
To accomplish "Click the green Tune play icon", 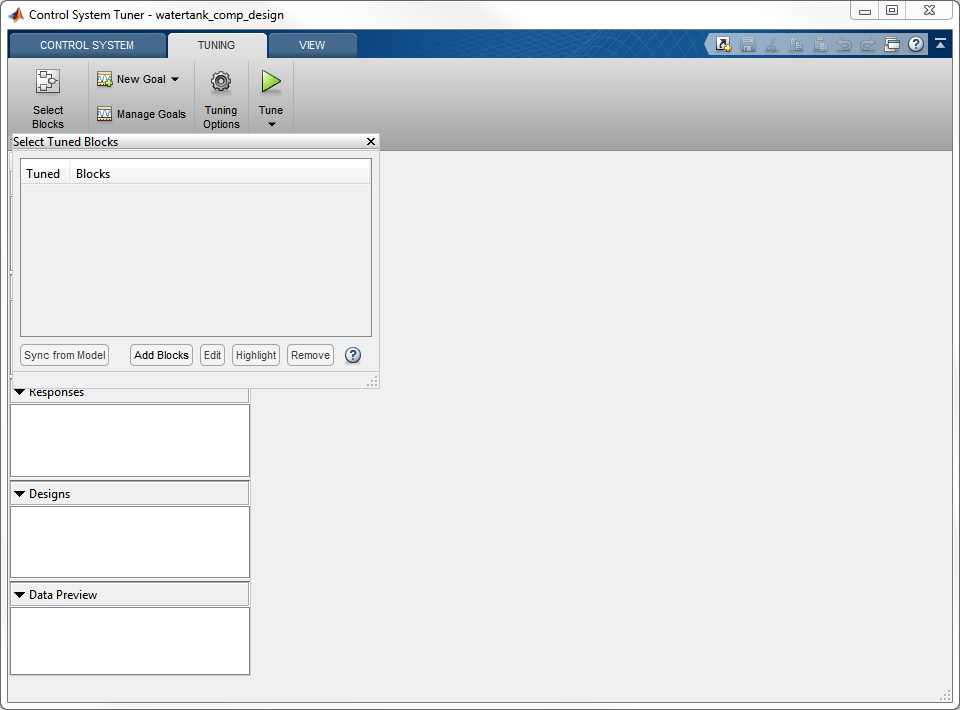I will [271, 81].
